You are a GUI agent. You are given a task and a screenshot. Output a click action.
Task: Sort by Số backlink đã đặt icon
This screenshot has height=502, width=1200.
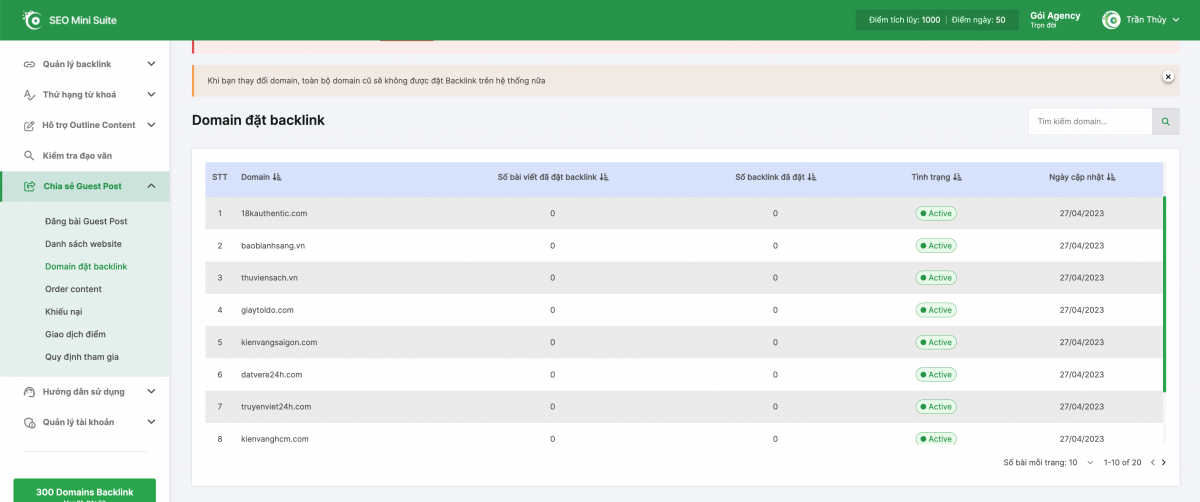click(x=812, y=177)
